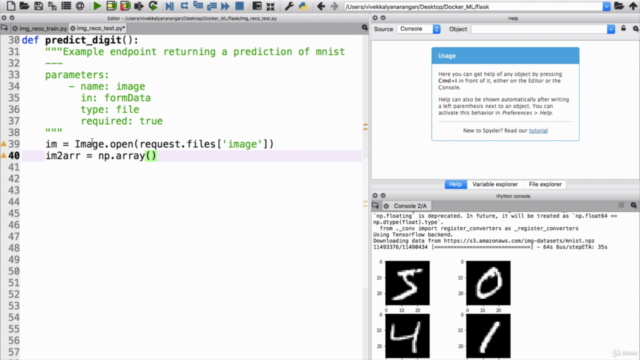640x360 pixels.
Task: Click the digit 0 MNIST plot
Action: [488, 283]
